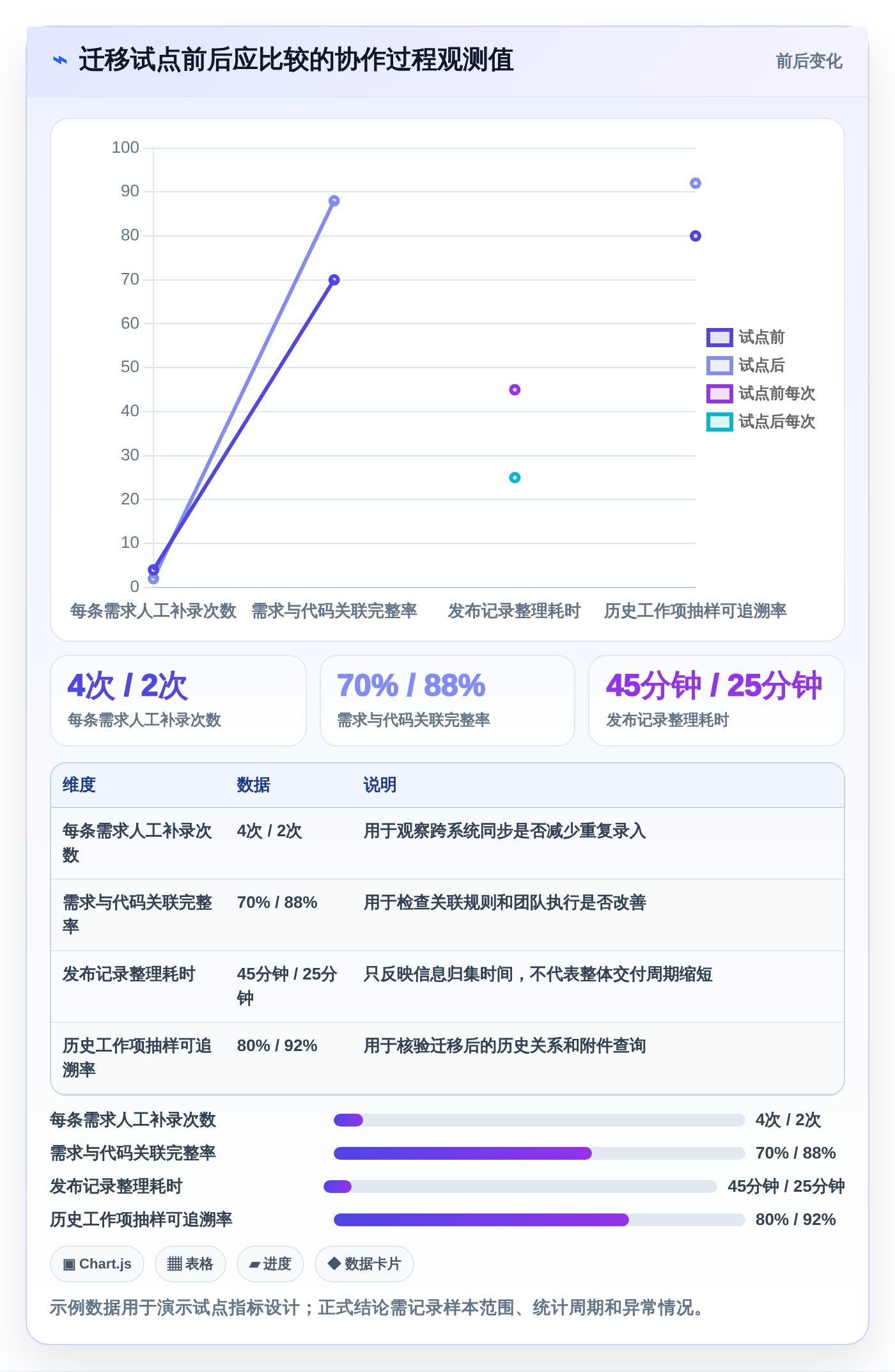
Task: Click the 表格 tag chip
Action: [191, 1264]
